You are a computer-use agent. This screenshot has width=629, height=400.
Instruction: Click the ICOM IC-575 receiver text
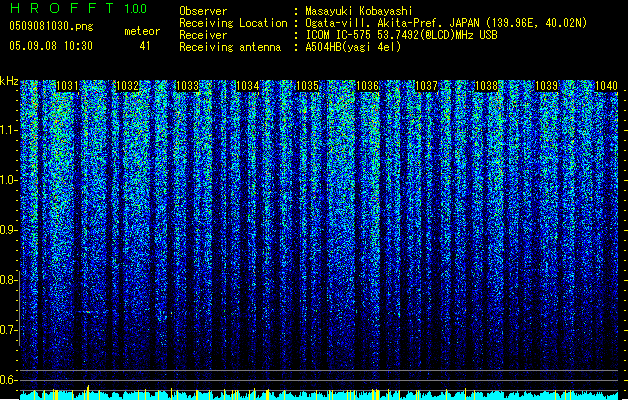(401, 35)
